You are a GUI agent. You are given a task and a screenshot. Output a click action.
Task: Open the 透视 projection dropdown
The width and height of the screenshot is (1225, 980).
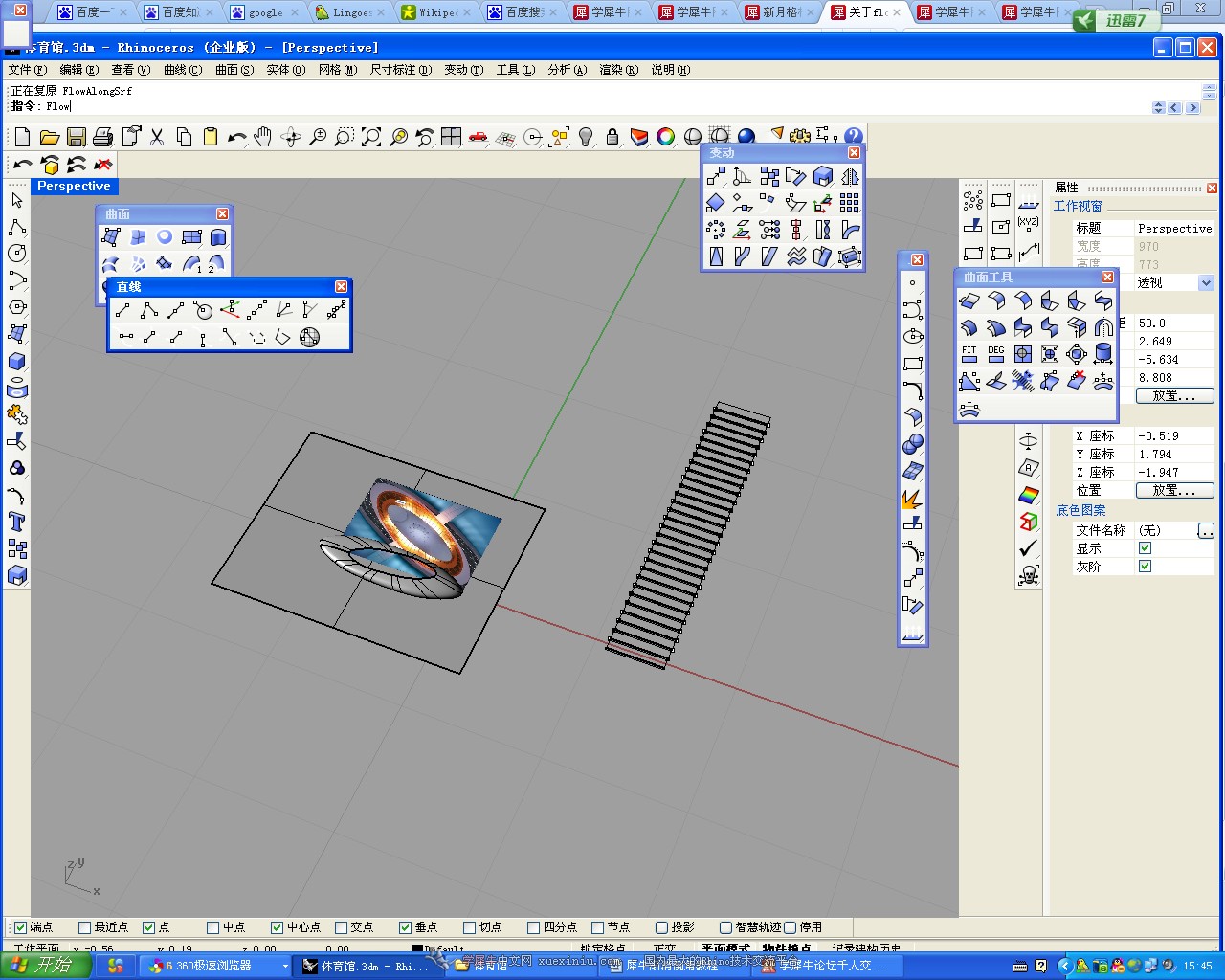click(1206, 283)
